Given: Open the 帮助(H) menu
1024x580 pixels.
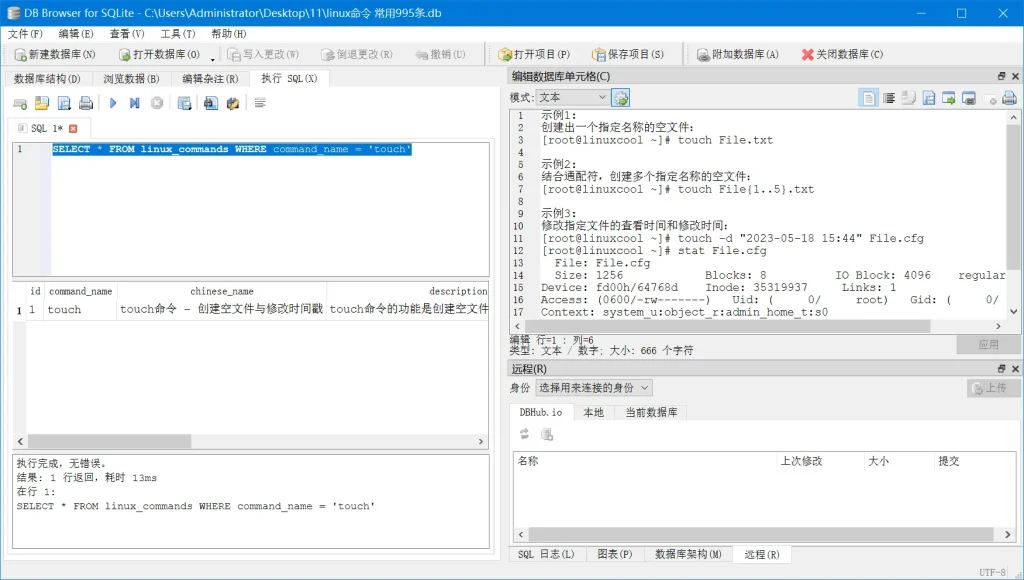Looking at the screenshot, I should click(229, 34).
